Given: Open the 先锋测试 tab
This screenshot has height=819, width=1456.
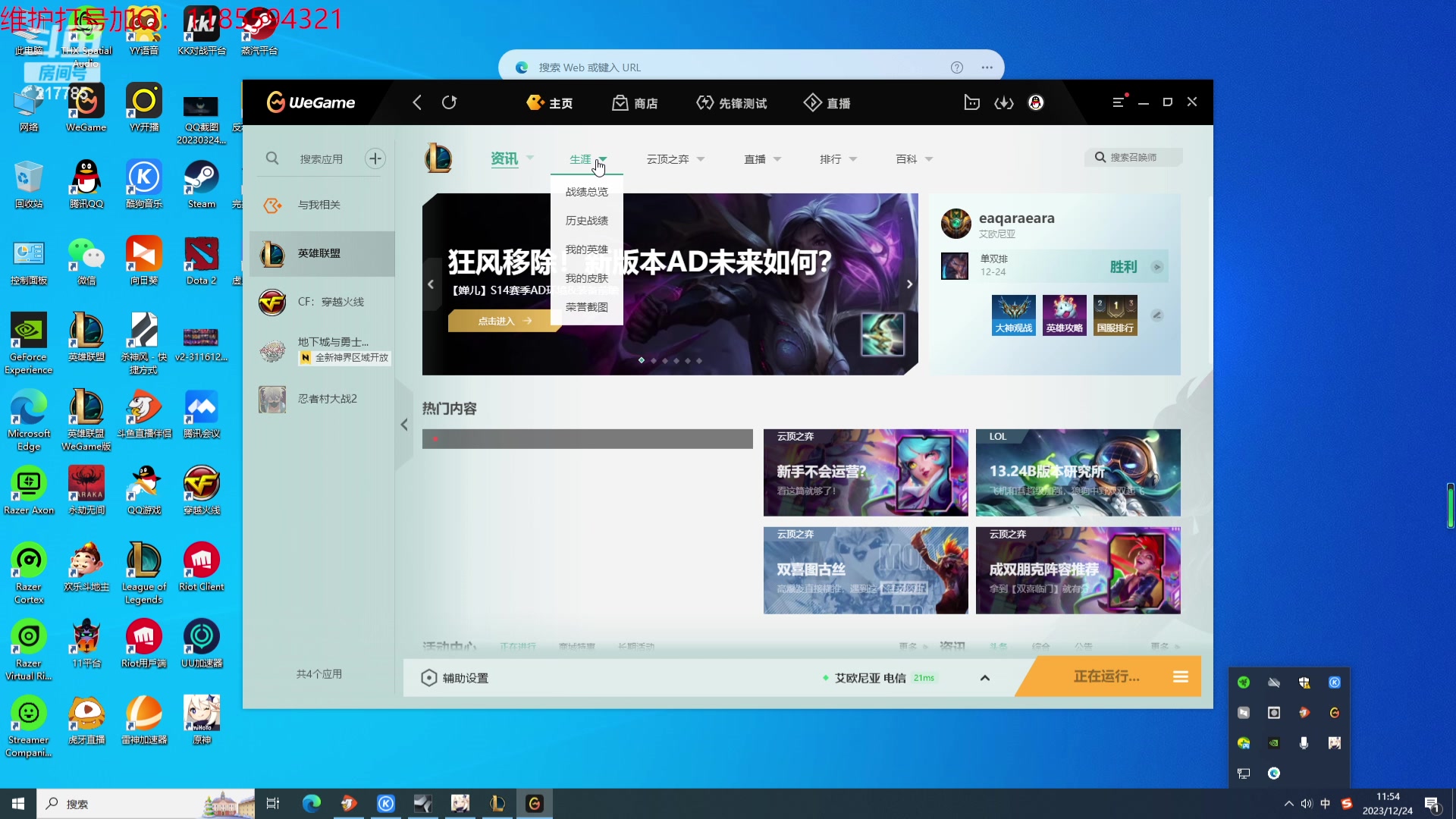Looking at the screenshot, I should [x=731, y=102].
